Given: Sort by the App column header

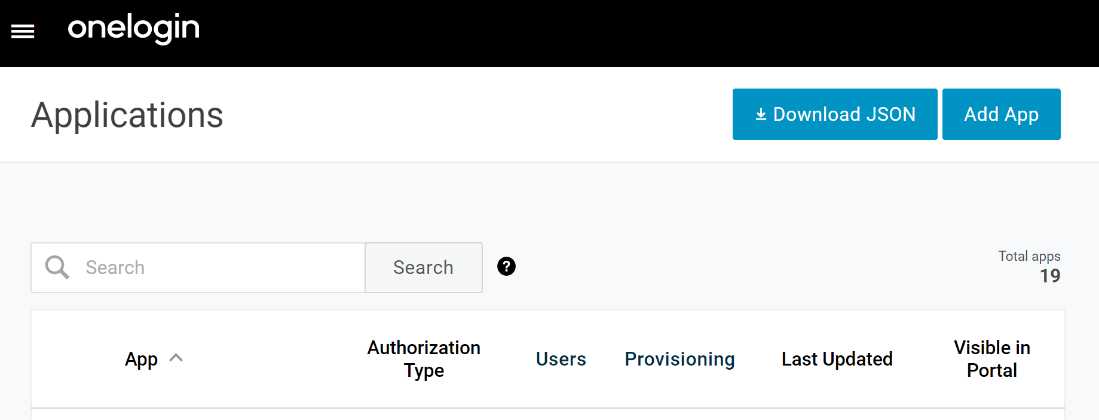Looking at the screenshot, I should (x=141, y=359).
